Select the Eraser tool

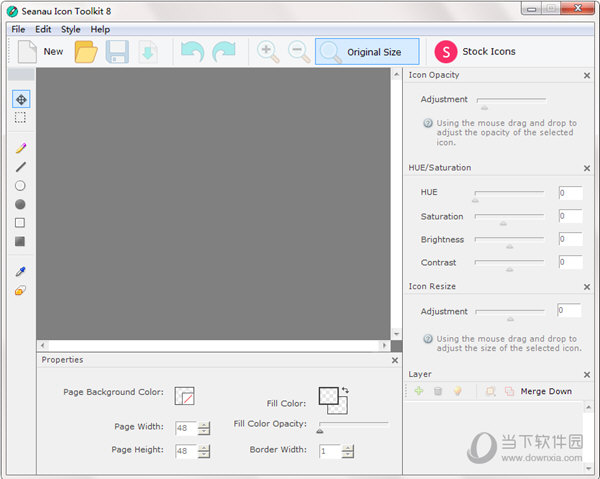tap(20, 291)
